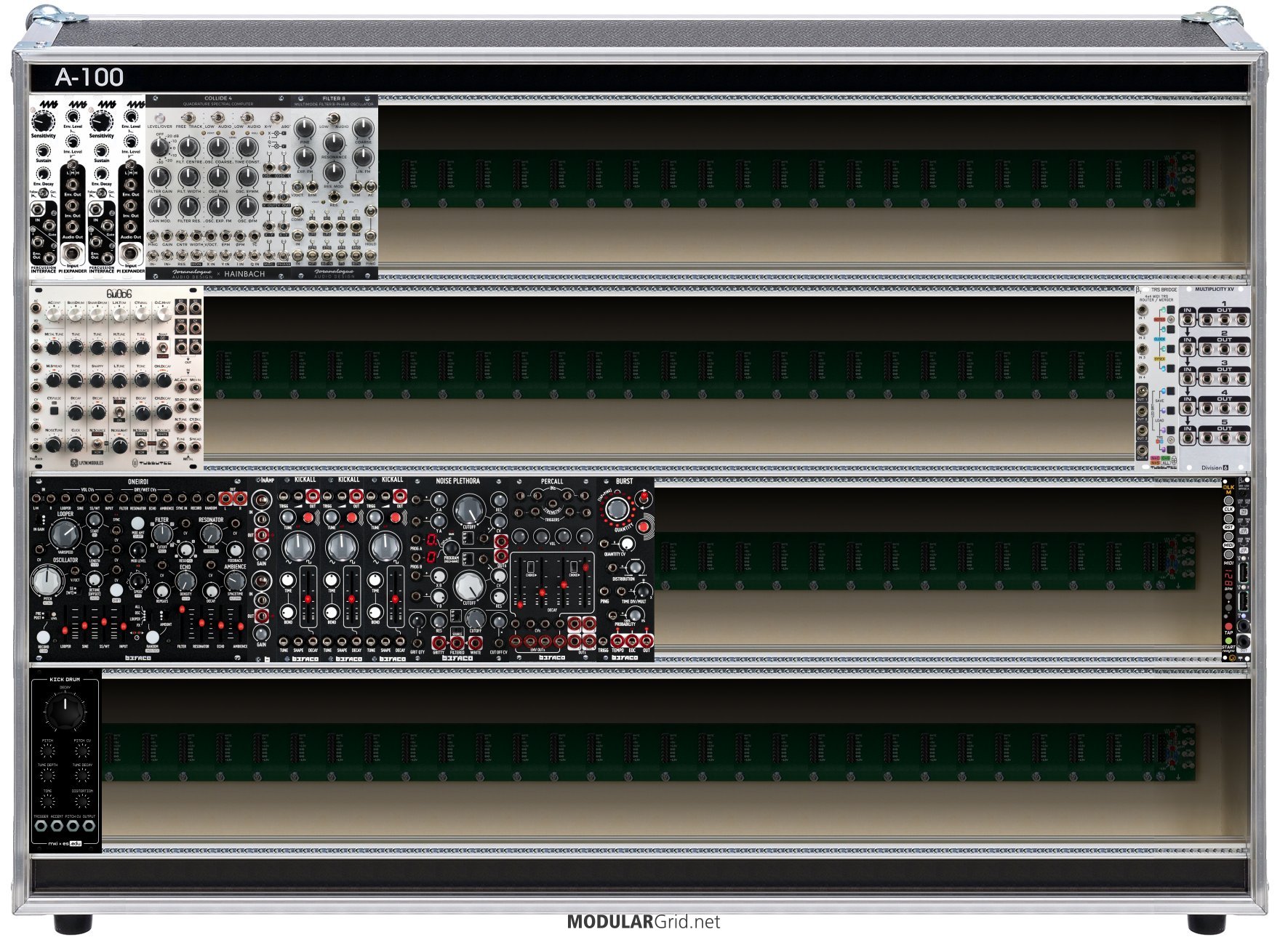Move the Resonator dry/wet fader on Oneiroi
Viewport: 1288px width, 937px height.
pyautogui.click(x=201, y=624)
